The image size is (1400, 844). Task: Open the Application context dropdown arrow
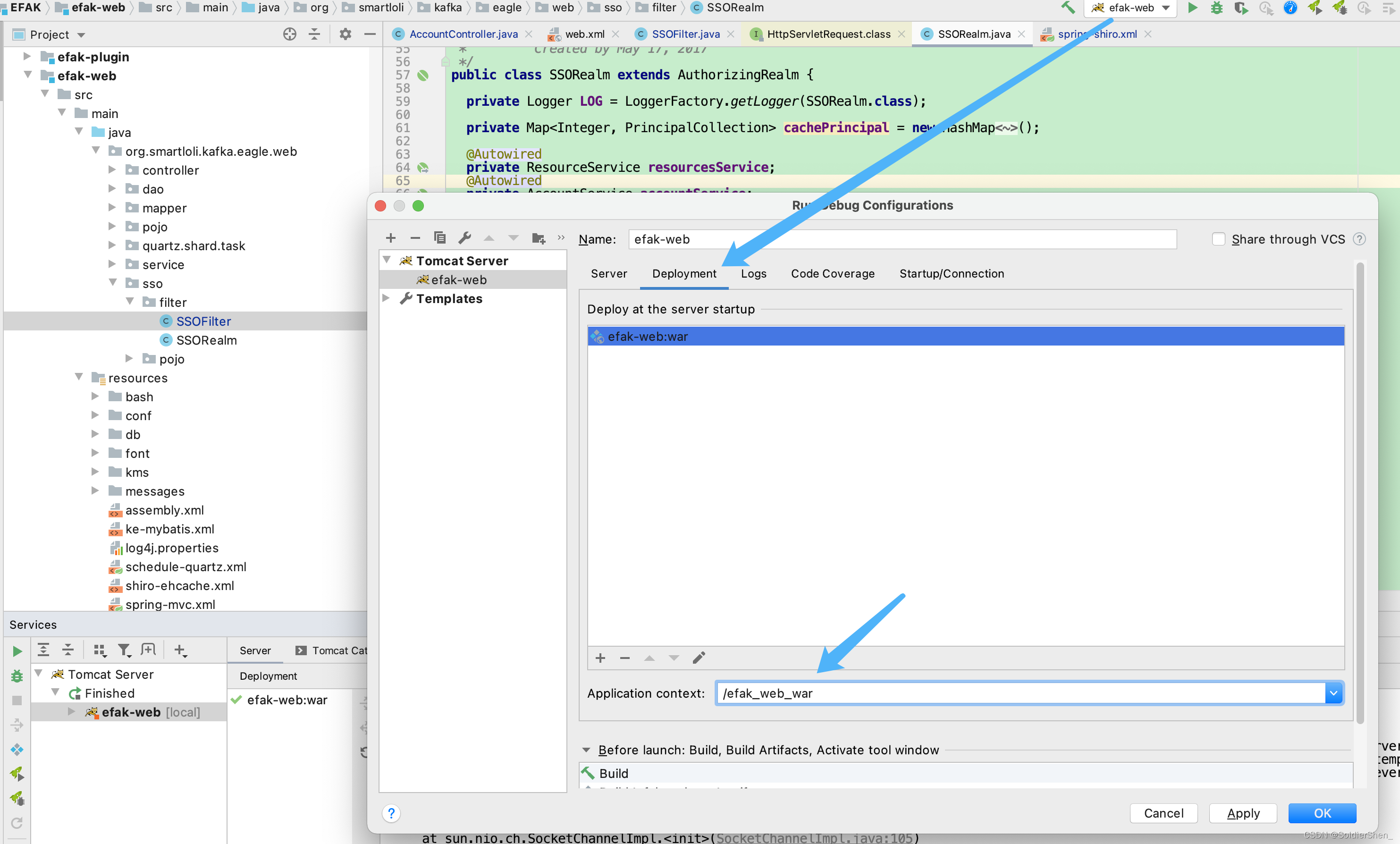(1333, 693)
